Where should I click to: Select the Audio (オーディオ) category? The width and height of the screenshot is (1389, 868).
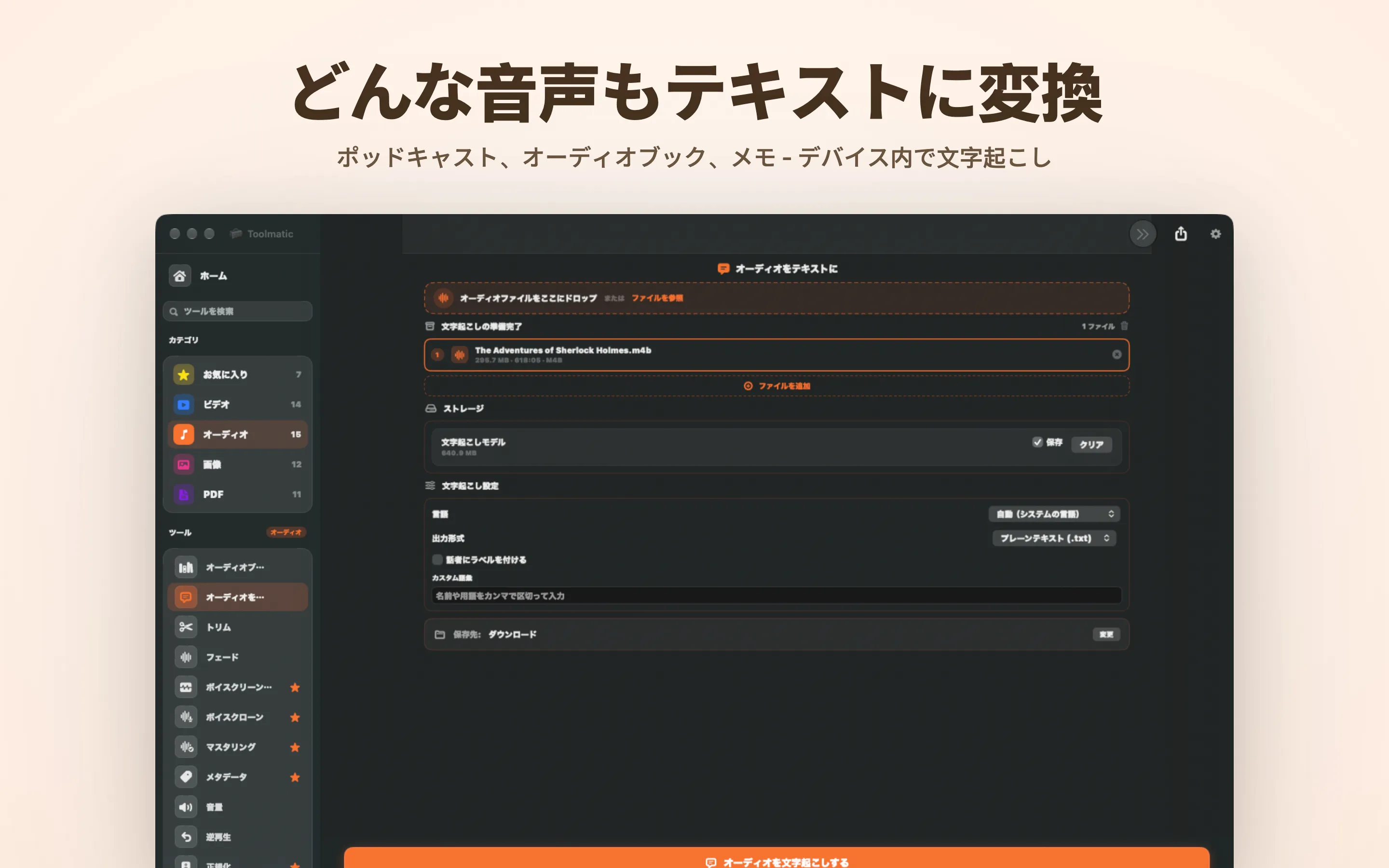pyautogui.click(x=238, y=434)
